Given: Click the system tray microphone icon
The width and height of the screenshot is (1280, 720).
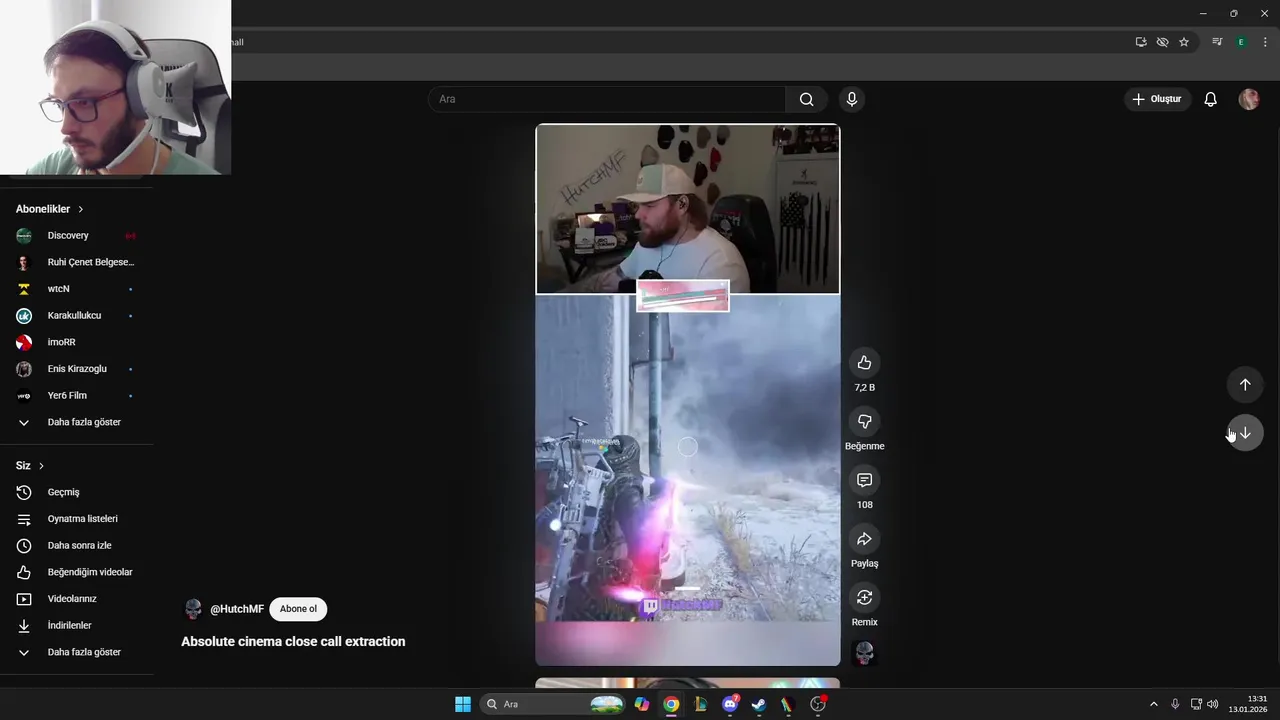Looking at the screenshot, I should click(x=1175, y=704).
